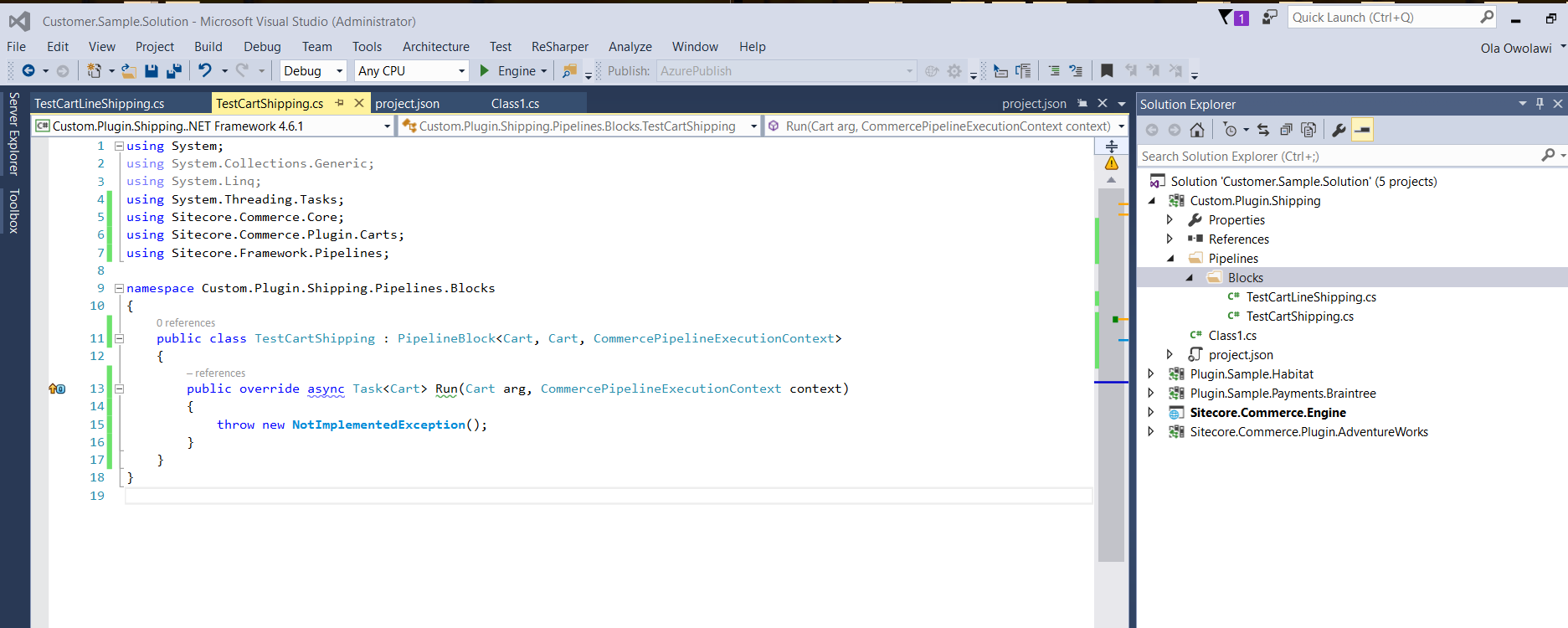Image resolution: width=1568 pixels, height=628 pixels.
Task: Open the ReSharper menu
Action: click(560, 47)
